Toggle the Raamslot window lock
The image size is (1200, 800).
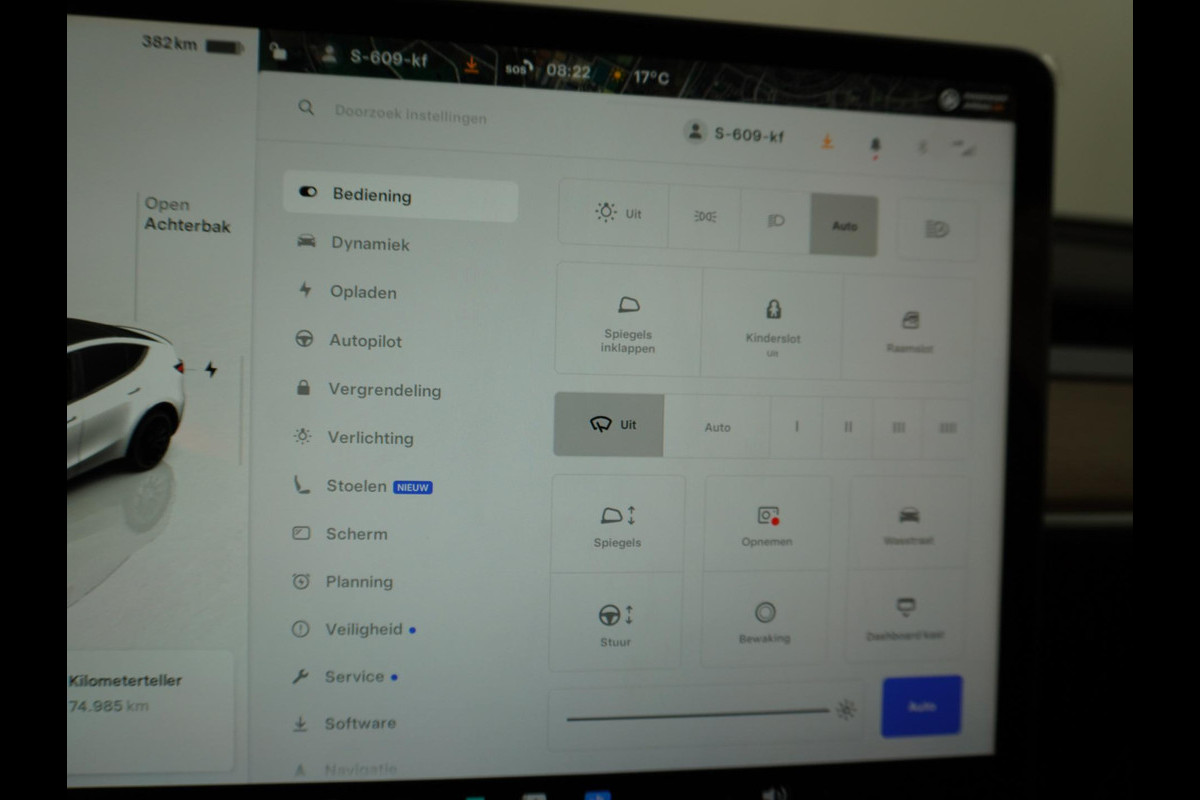tap(910, 328)
